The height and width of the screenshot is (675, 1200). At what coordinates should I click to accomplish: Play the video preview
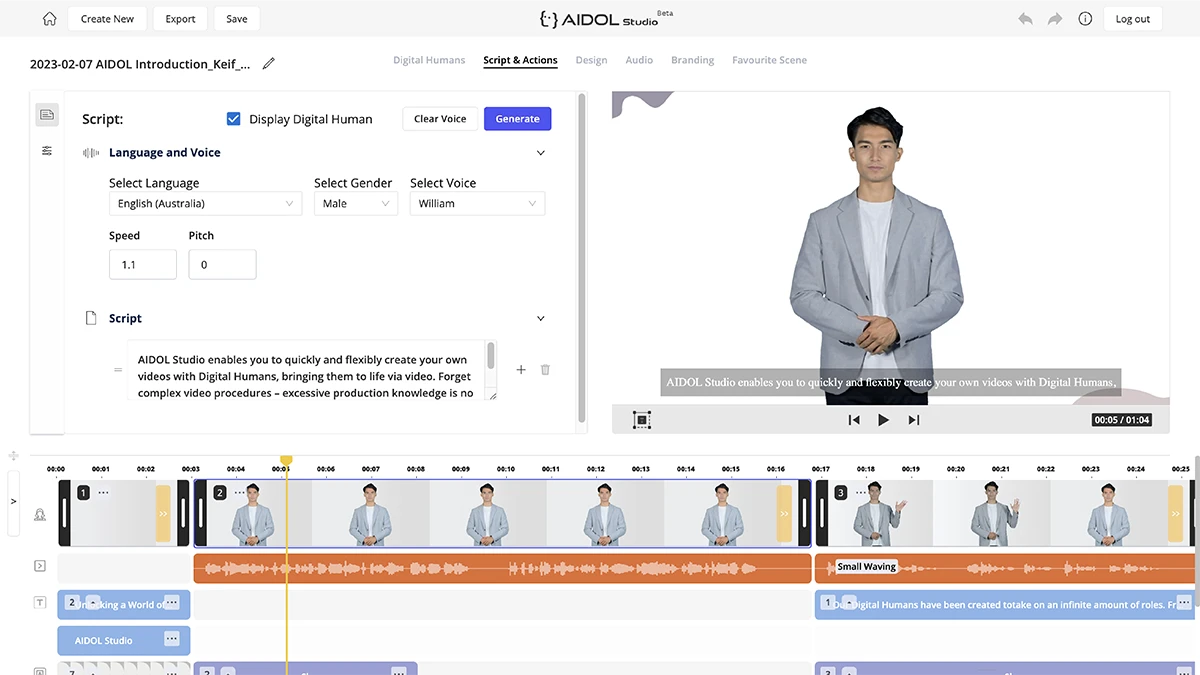tap(883, 420)
